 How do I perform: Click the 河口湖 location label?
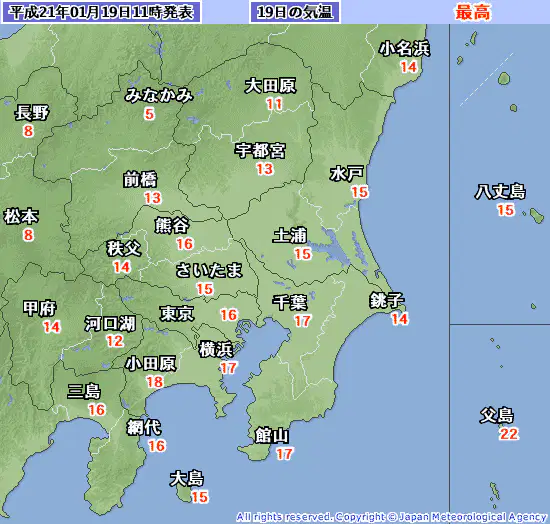pyautogui.click(x=110, y=323)
